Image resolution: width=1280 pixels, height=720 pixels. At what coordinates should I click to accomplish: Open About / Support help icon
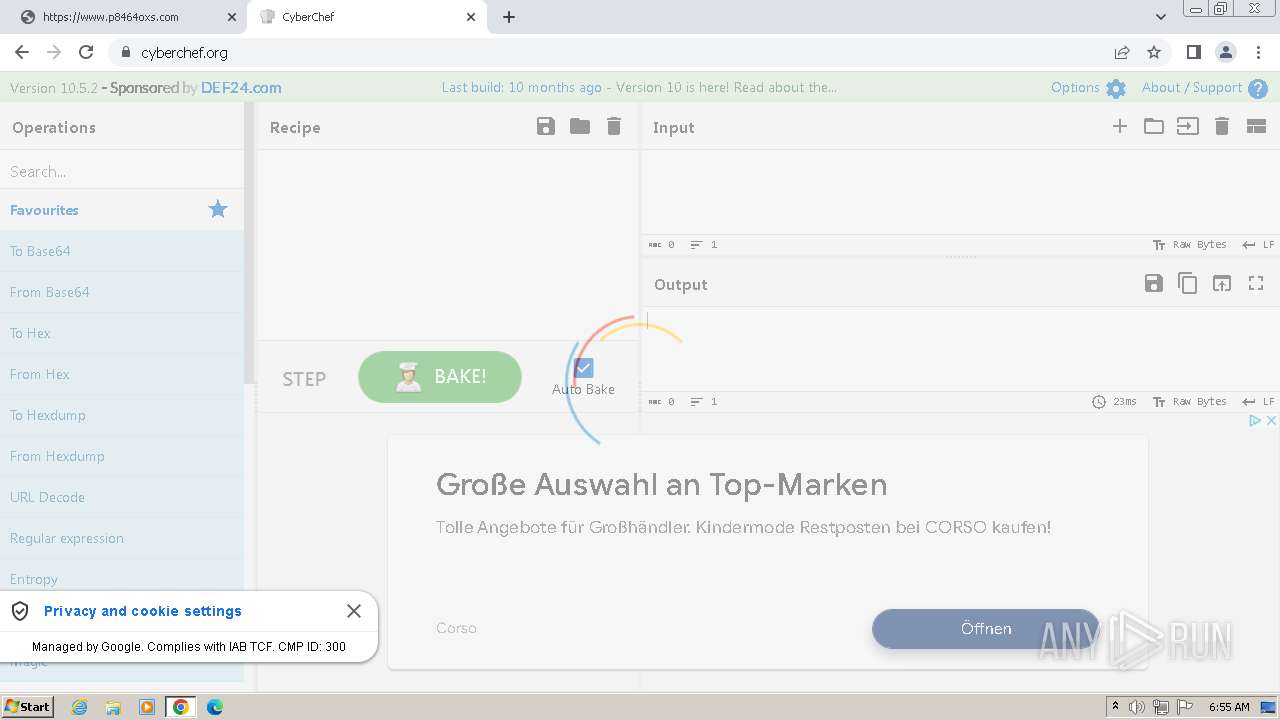(1258, 88)
